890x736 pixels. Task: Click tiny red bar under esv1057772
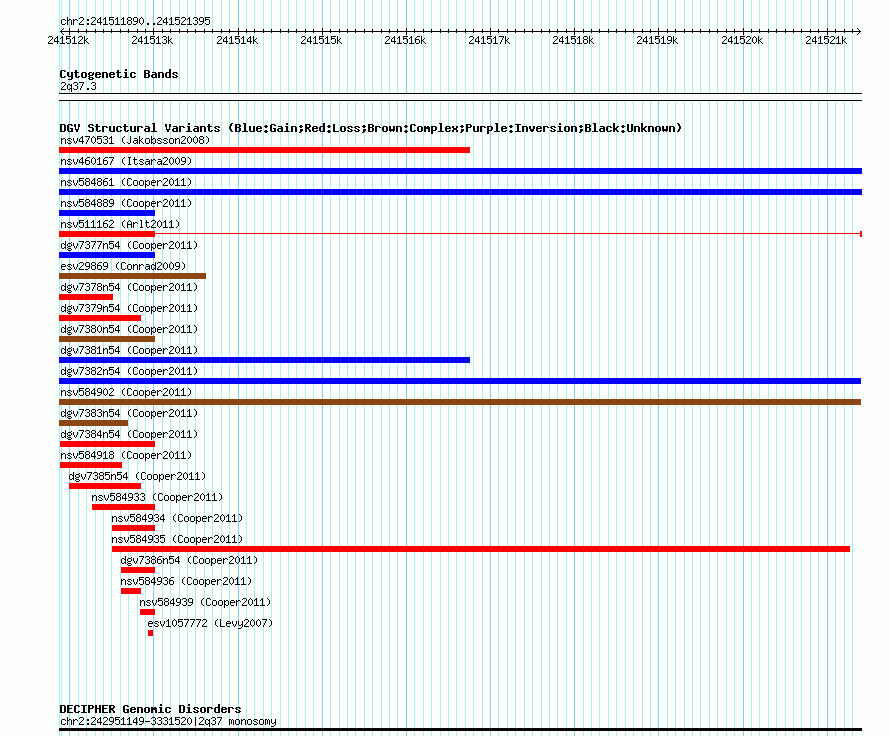(150, 633)
